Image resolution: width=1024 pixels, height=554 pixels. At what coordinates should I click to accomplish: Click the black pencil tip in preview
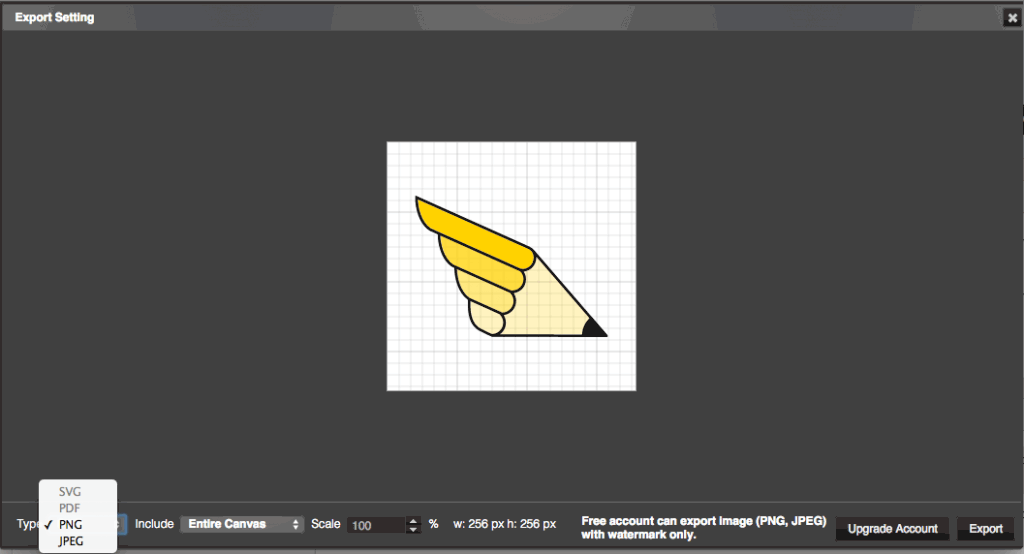[593, 328]
